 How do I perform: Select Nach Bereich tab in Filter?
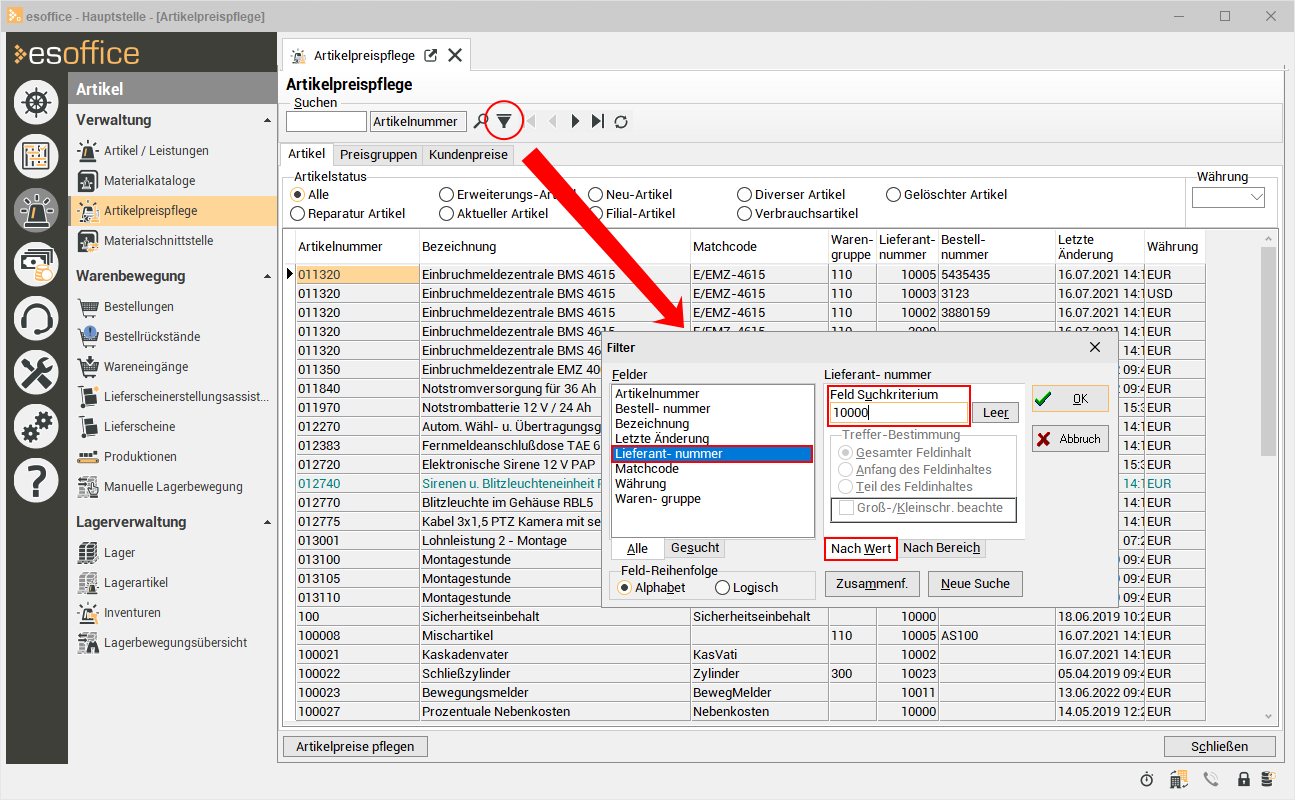942,548
